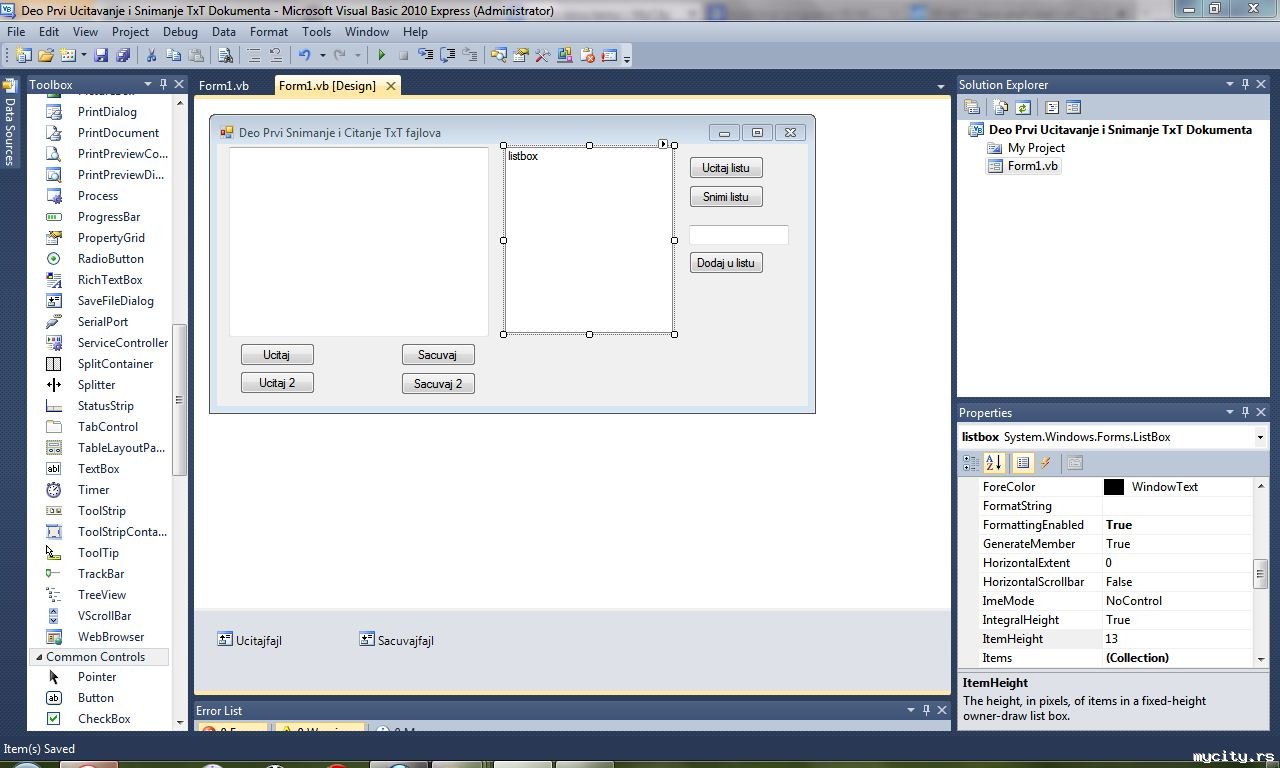Click the Properties grid scrollbar thumb
Viewport: 1280px width, 768px height.
click(1260, 574)
